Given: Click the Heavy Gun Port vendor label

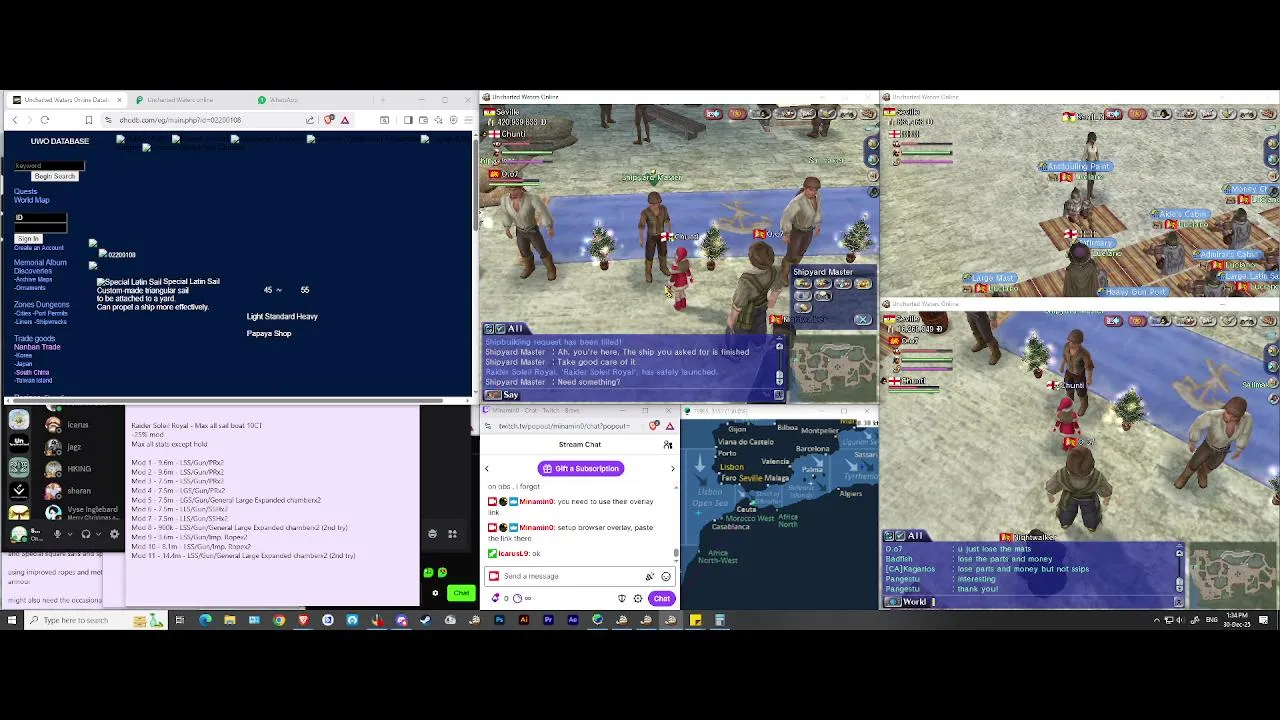Looking at the screenshot, I should click(1133, 292).
